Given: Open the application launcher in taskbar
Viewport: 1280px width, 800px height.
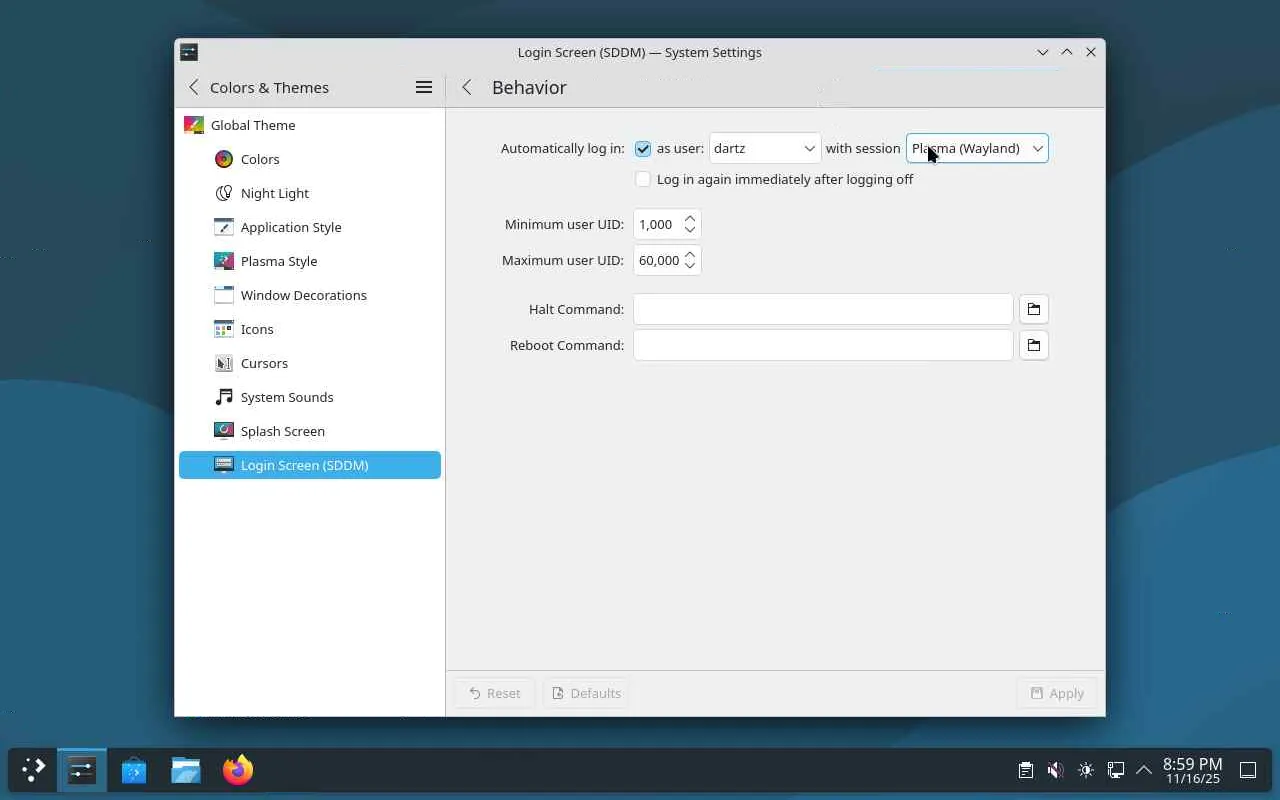Looking at the screenshot, I should tap(33, 770).
